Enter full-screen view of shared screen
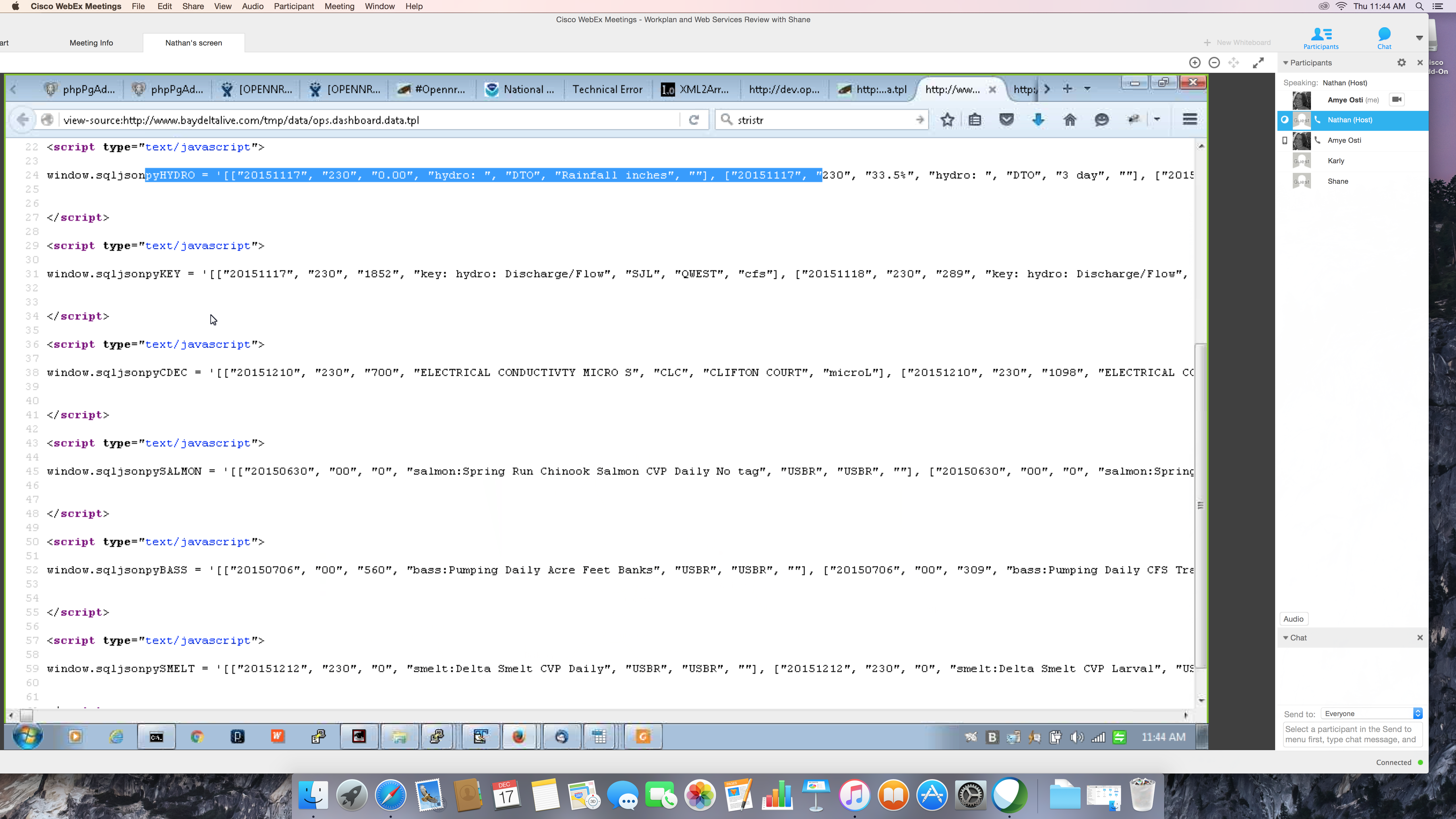1456x819 pixels. pos(1258,63)
